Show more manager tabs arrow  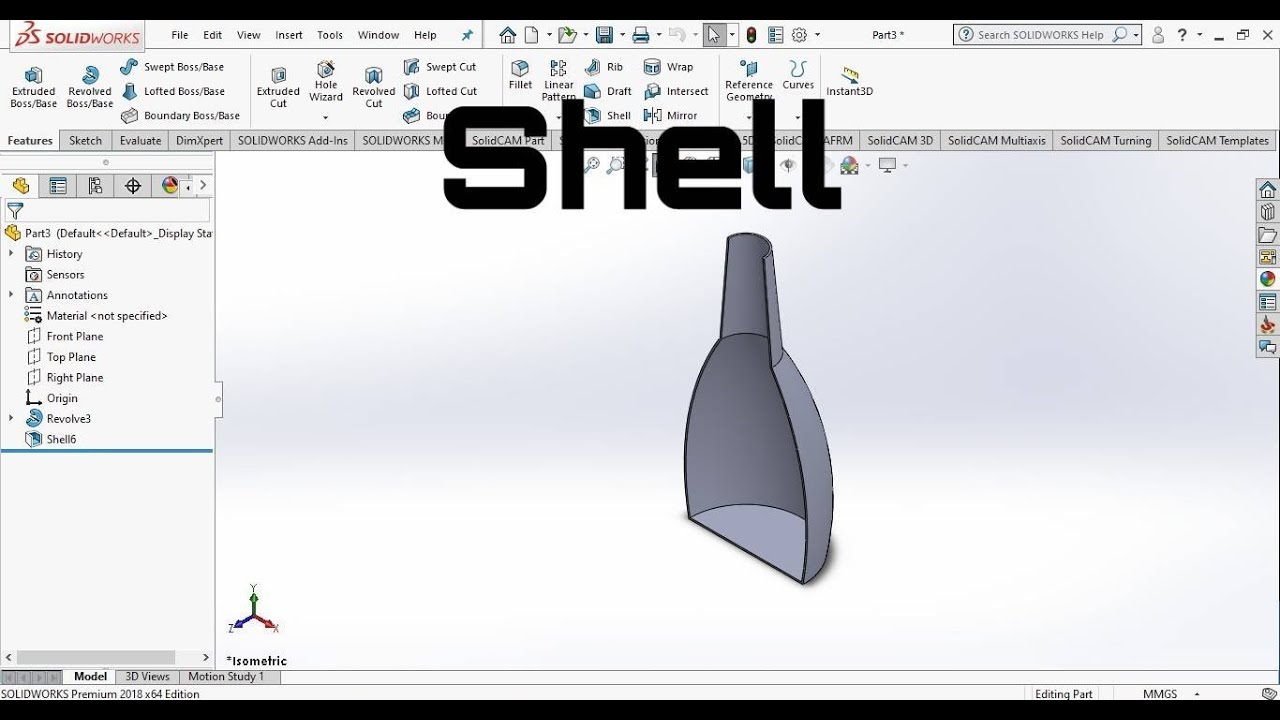pyautogui.click(x=203, y=185)
